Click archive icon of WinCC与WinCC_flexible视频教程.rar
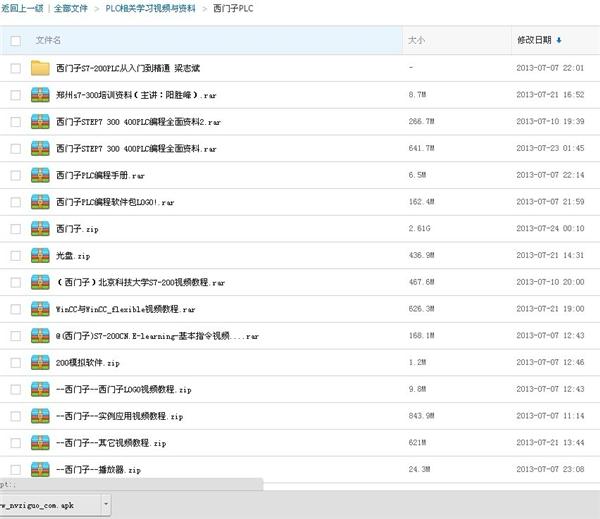 pyautogui.click(x=40, y=309)
